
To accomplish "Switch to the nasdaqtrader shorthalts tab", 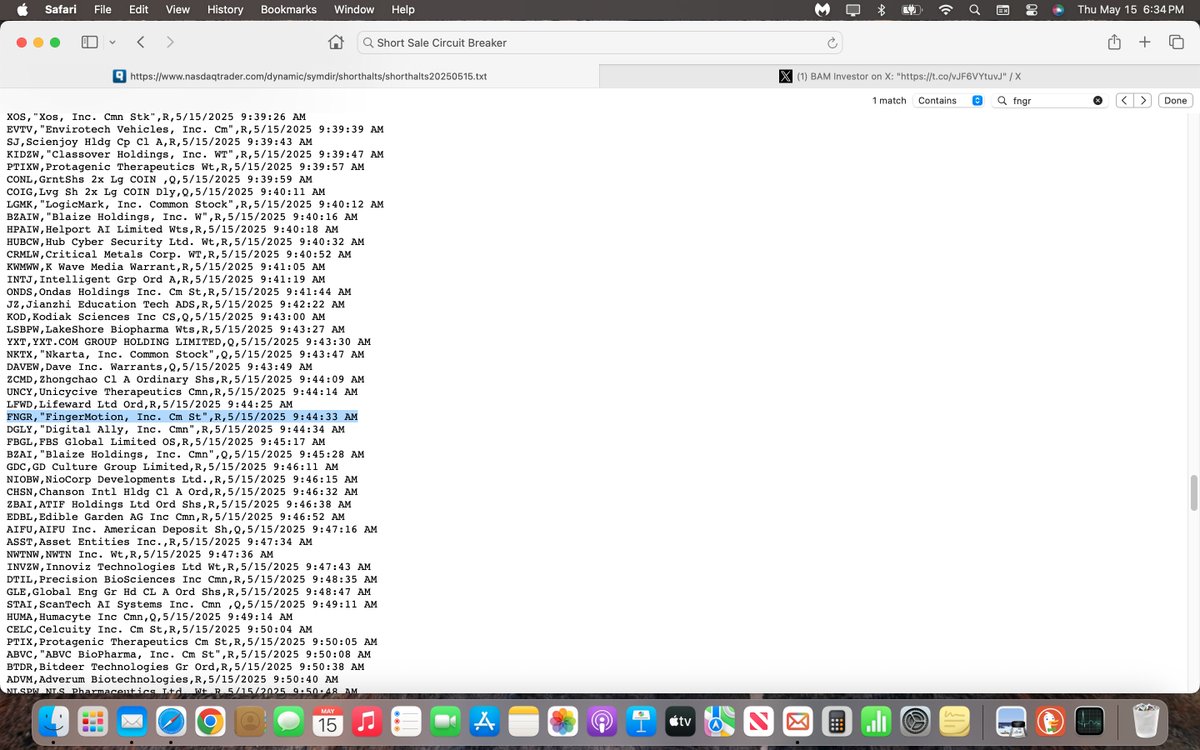I will pyautogui.click(x=300, y=76).
